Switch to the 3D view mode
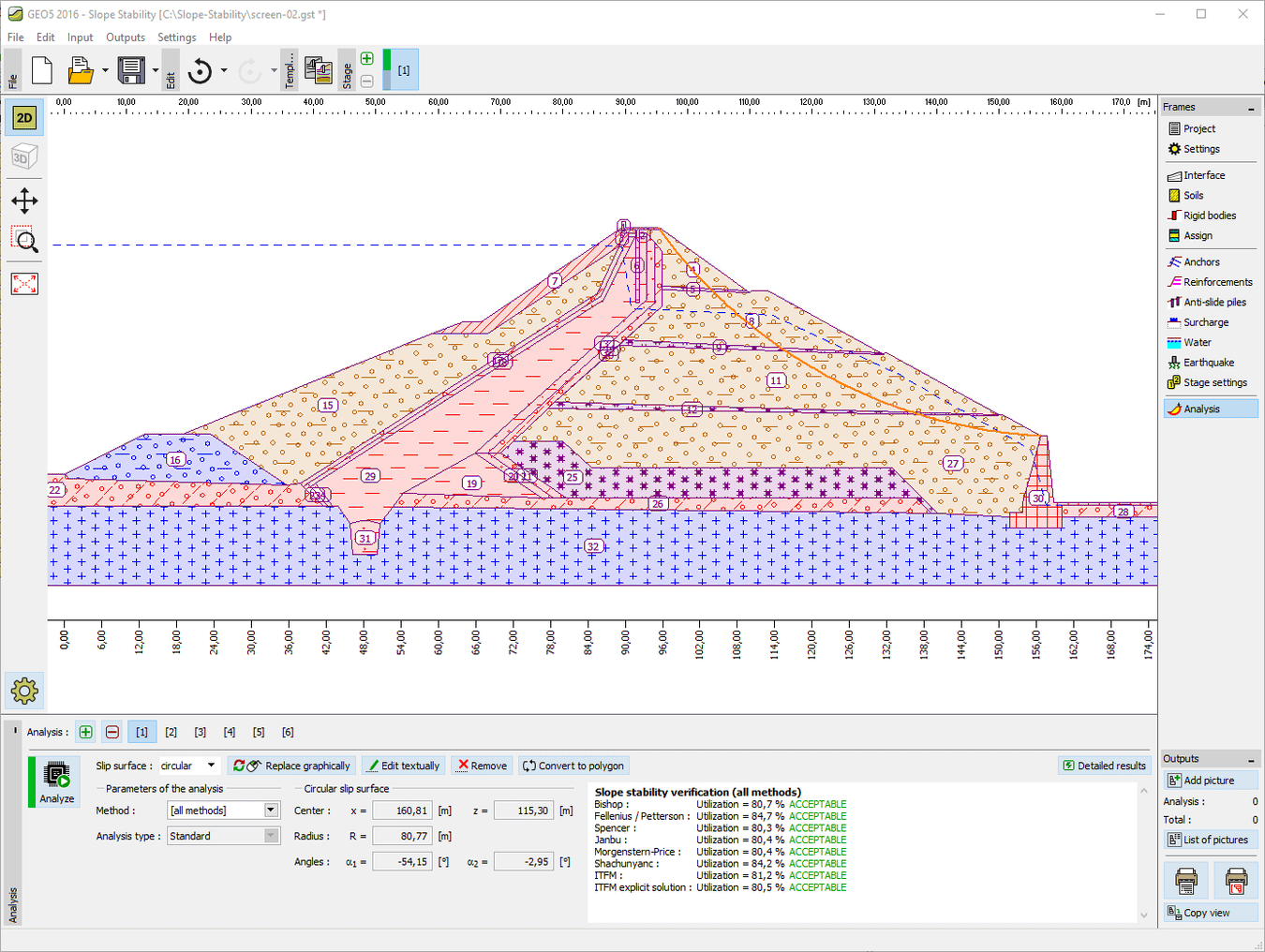1265x952 pixels. (23, 156)
